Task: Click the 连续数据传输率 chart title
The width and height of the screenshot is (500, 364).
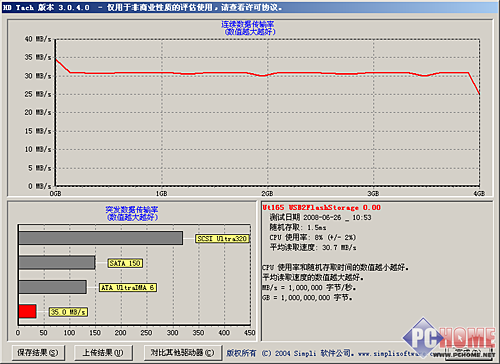Action: coord(248,24)
